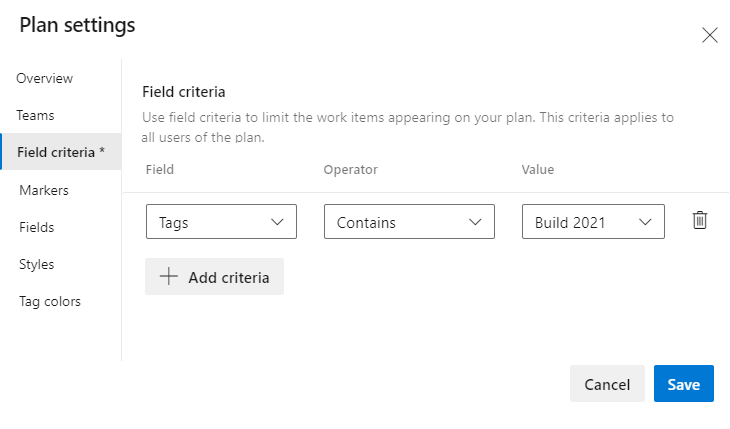Click the field criteria description text

click(408, 127)
